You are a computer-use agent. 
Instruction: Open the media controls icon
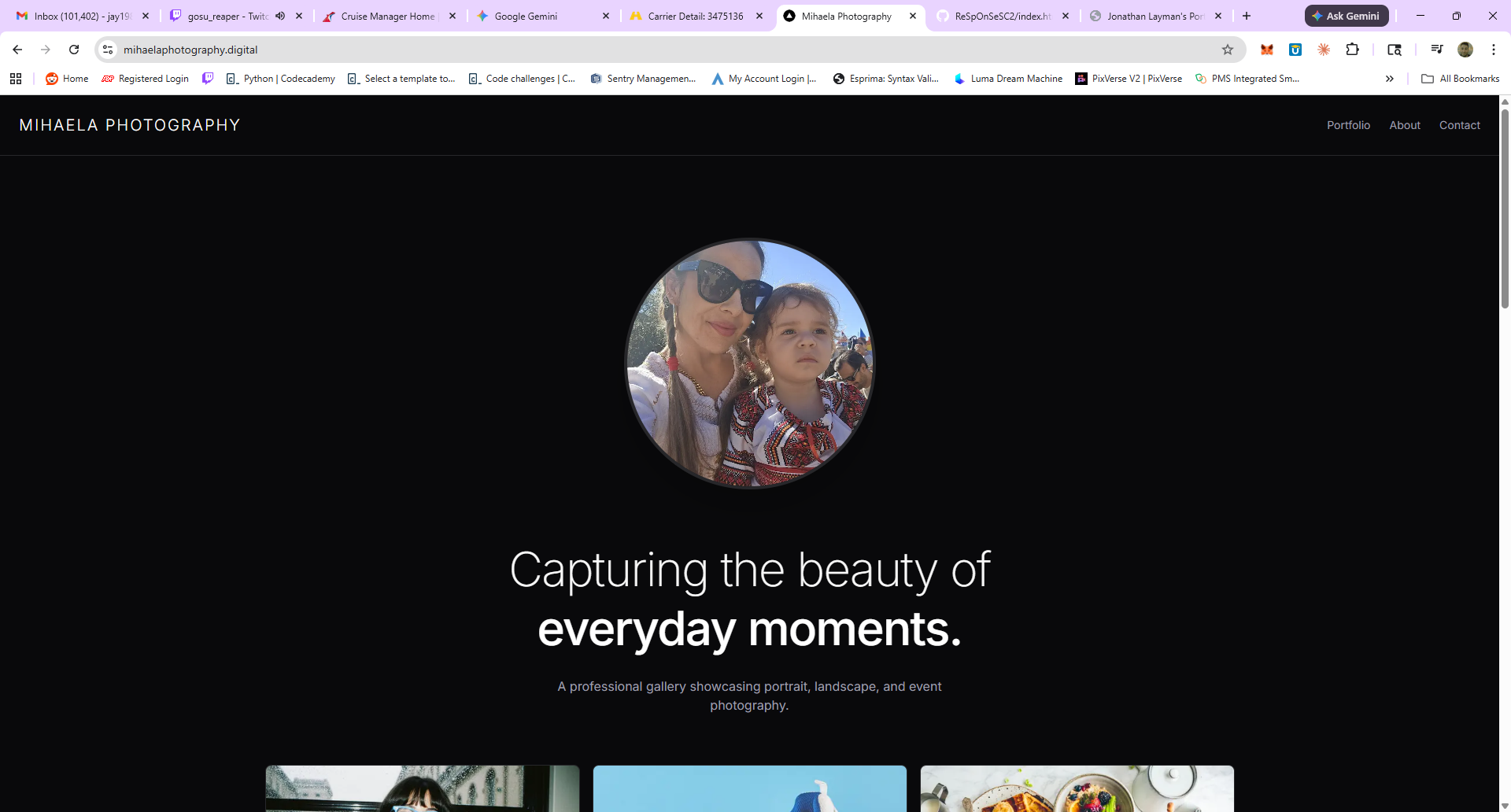click(x=1437, y=50)
